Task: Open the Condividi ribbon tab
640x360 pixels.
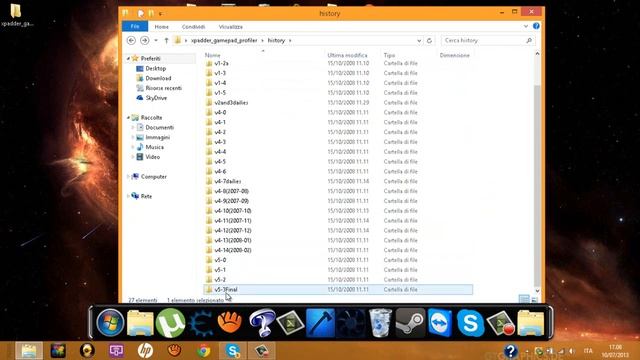Action: pyautogui.click(x=193, y=27)
